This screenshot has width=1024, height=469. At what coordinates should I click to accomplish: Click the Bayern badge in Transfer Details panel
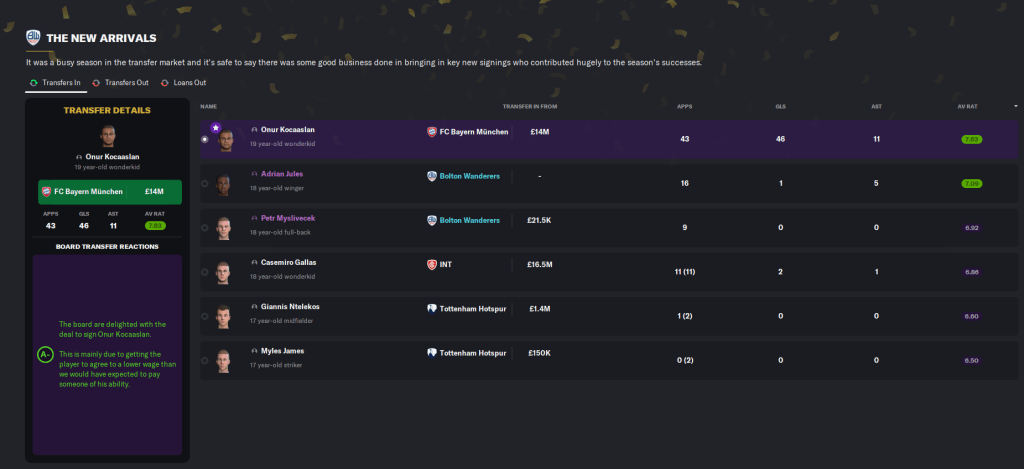[46, 191]
